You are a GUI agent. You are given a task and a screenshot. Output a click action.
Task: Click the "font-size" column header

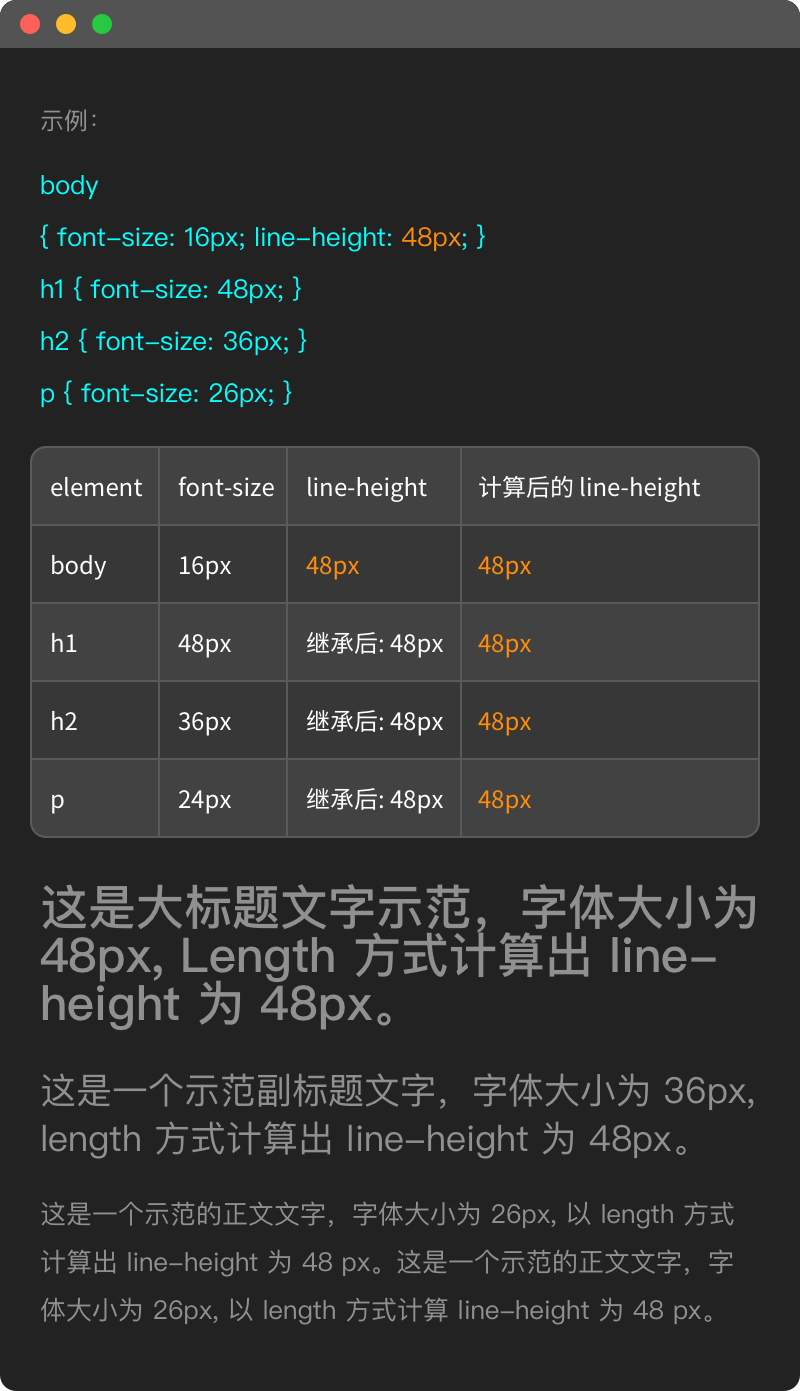pyautogui.click(x=226, y=488)
